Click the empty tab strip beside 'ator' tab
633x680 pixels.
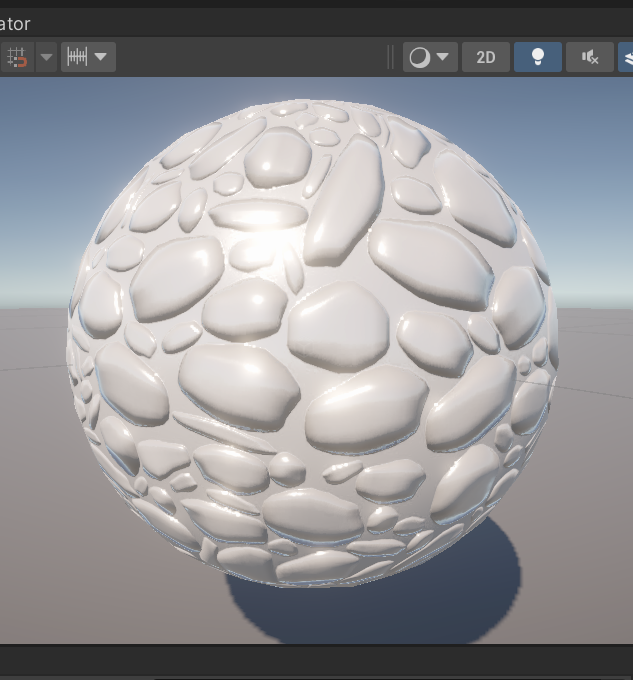330,23
